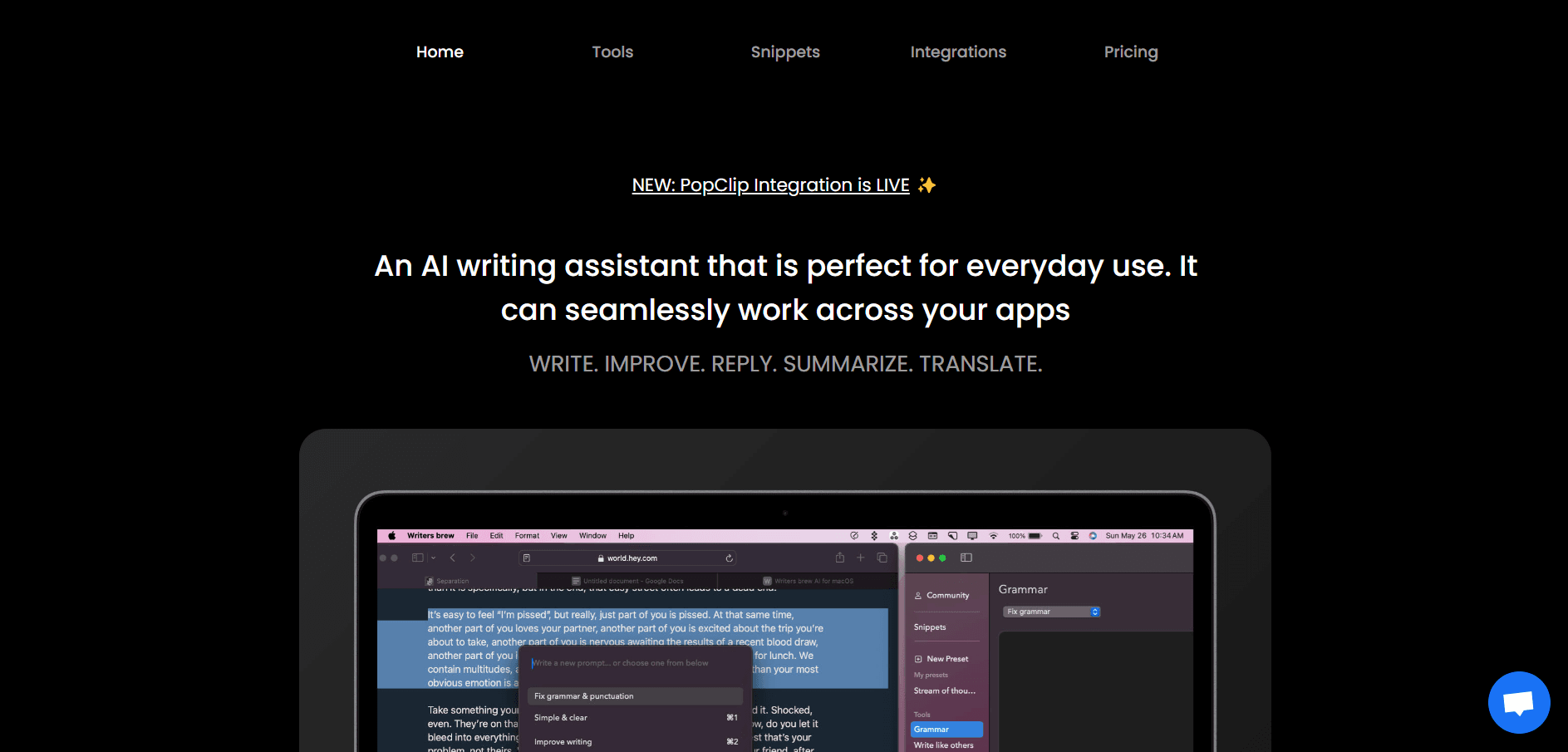Open the chat support bubble
The image size is (1568, 752).
1518,702
